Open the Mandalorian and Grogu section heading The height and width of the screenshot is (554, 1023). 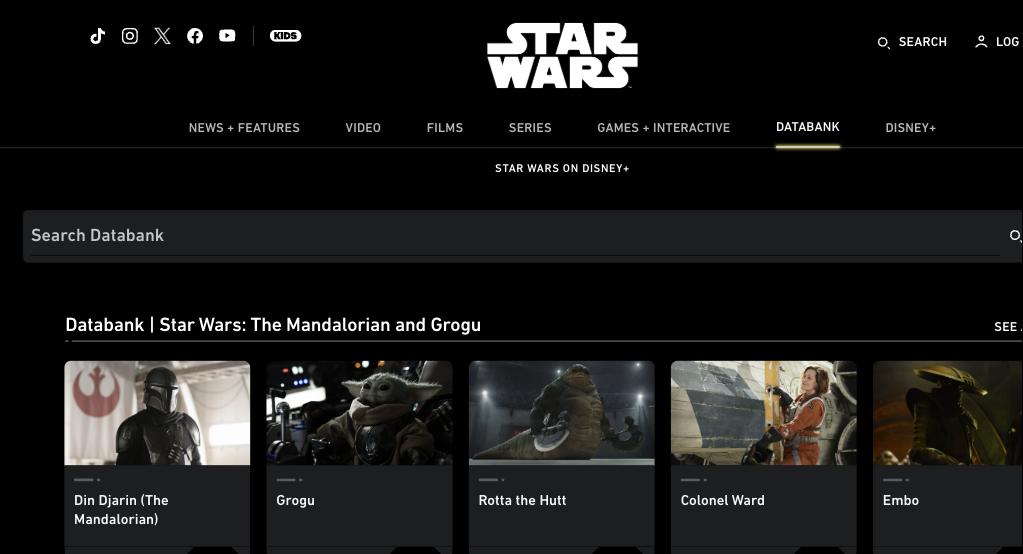[x=273, y=325]
